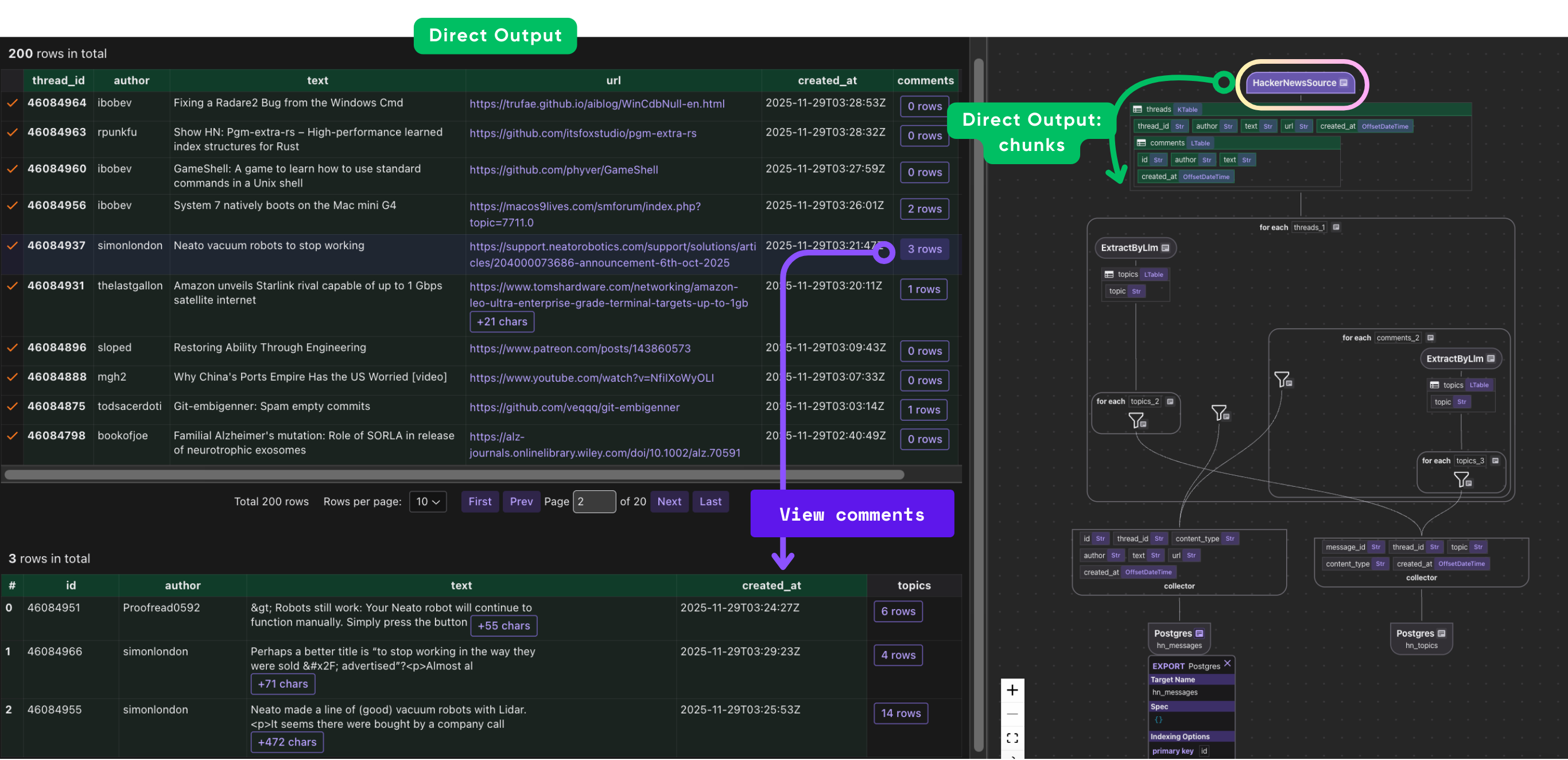
Task: Open the Rows per page dropdown
Action: point(428,501)
